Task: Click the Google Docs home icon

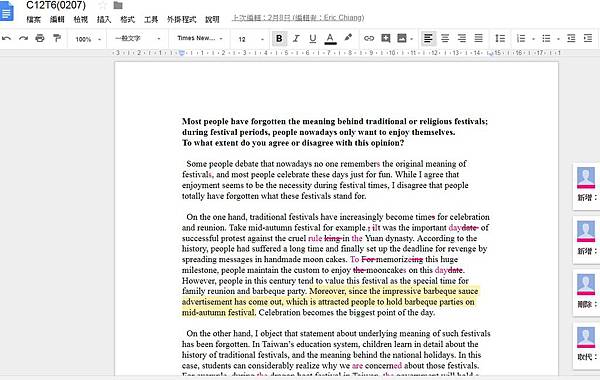Action: tap(7, 11)
